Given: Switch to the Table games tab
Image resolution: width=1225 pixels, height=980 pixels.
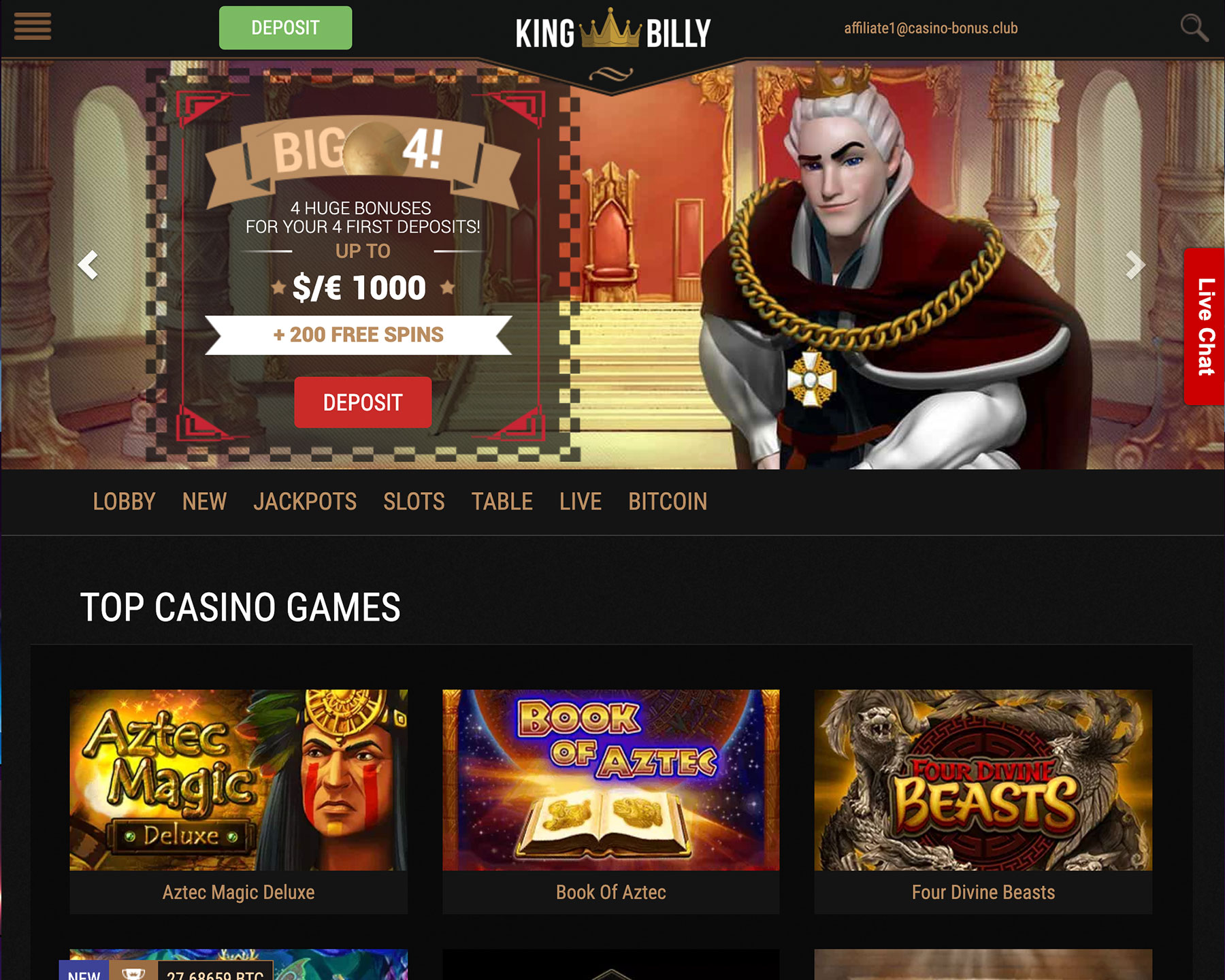Looking at the screenshot, I should pyautogui.click(x=502, y=502).
